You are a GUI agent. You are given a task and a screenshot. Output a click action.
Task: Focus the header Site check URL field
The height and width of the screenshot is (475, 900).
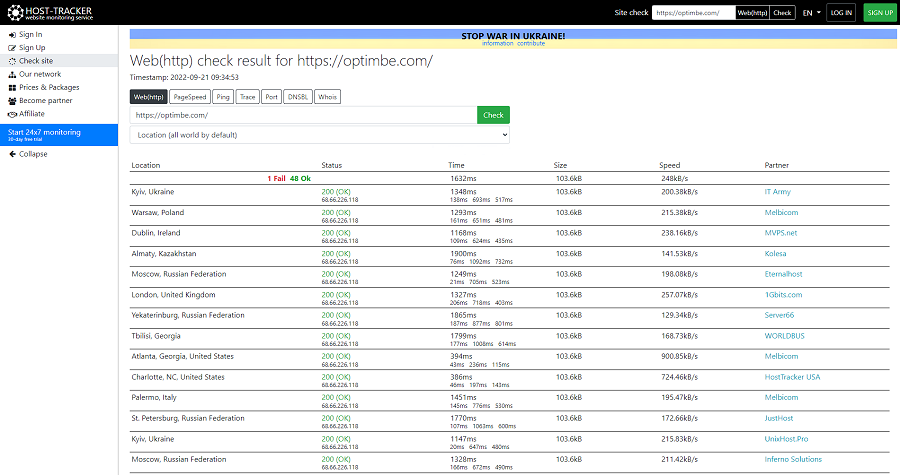tap(693, 13)
